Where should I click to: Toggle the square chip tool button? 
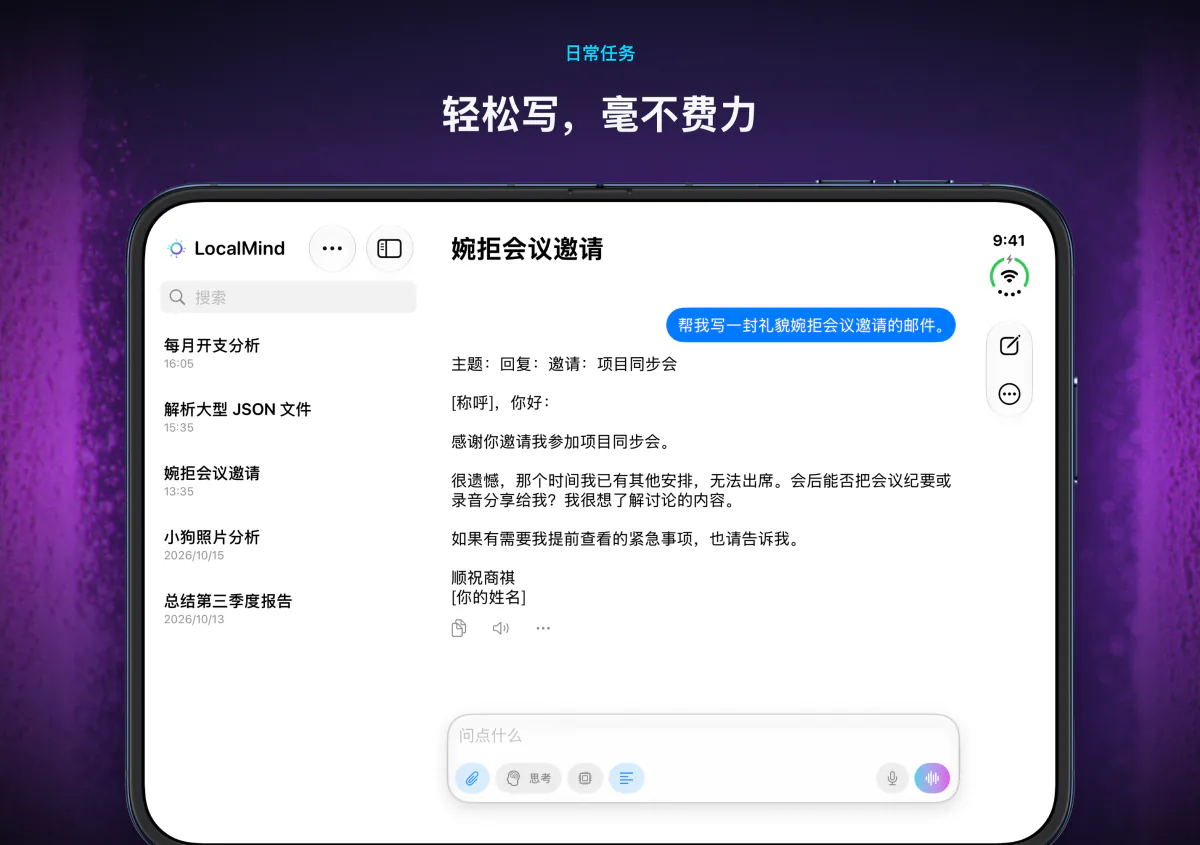tap(585, 778)
